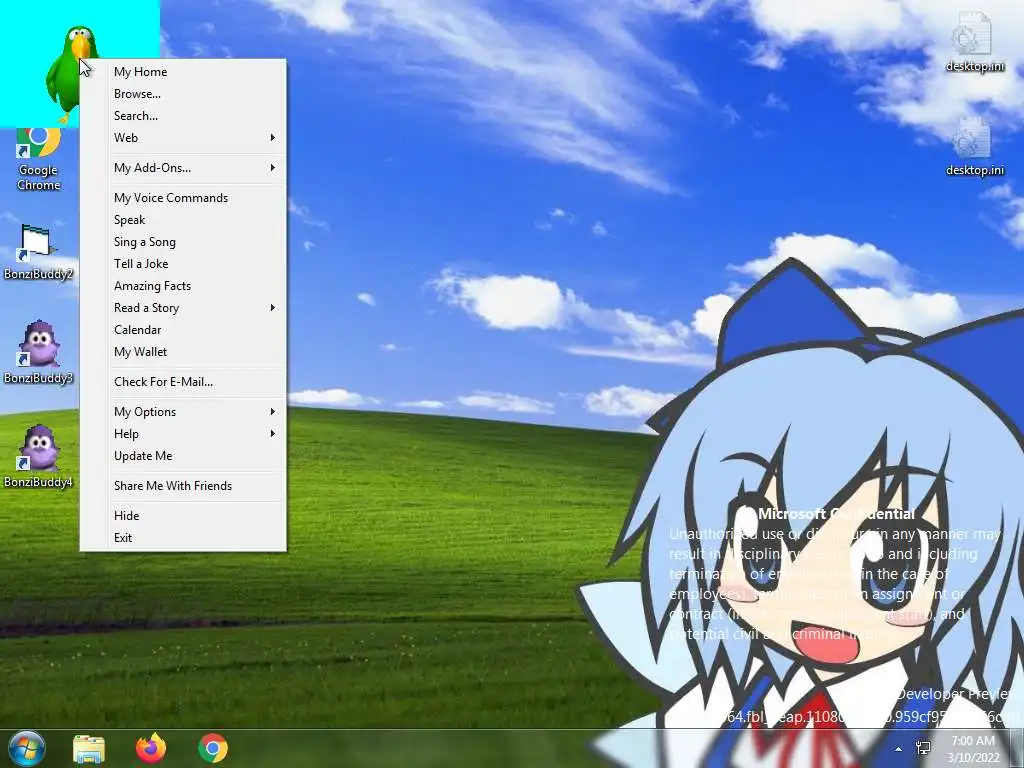Image resolution: width=1024 pixels, height=768 pixels.
Task: Select the BonziBuddy2 desktop shortcut
Action: pyautogui.click(x=38, y=253)
